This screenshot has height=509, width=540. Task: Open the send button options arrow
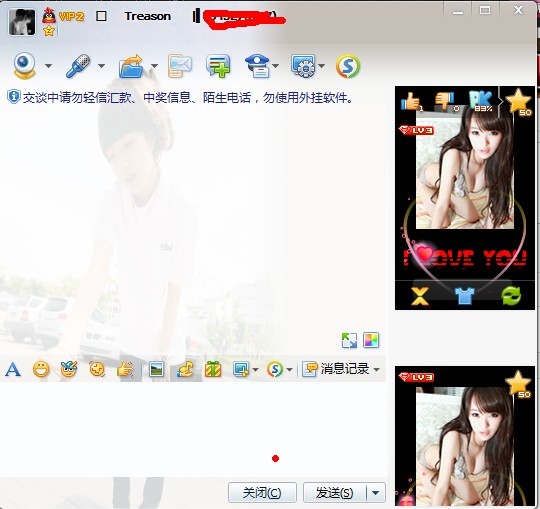pos(376,493)
